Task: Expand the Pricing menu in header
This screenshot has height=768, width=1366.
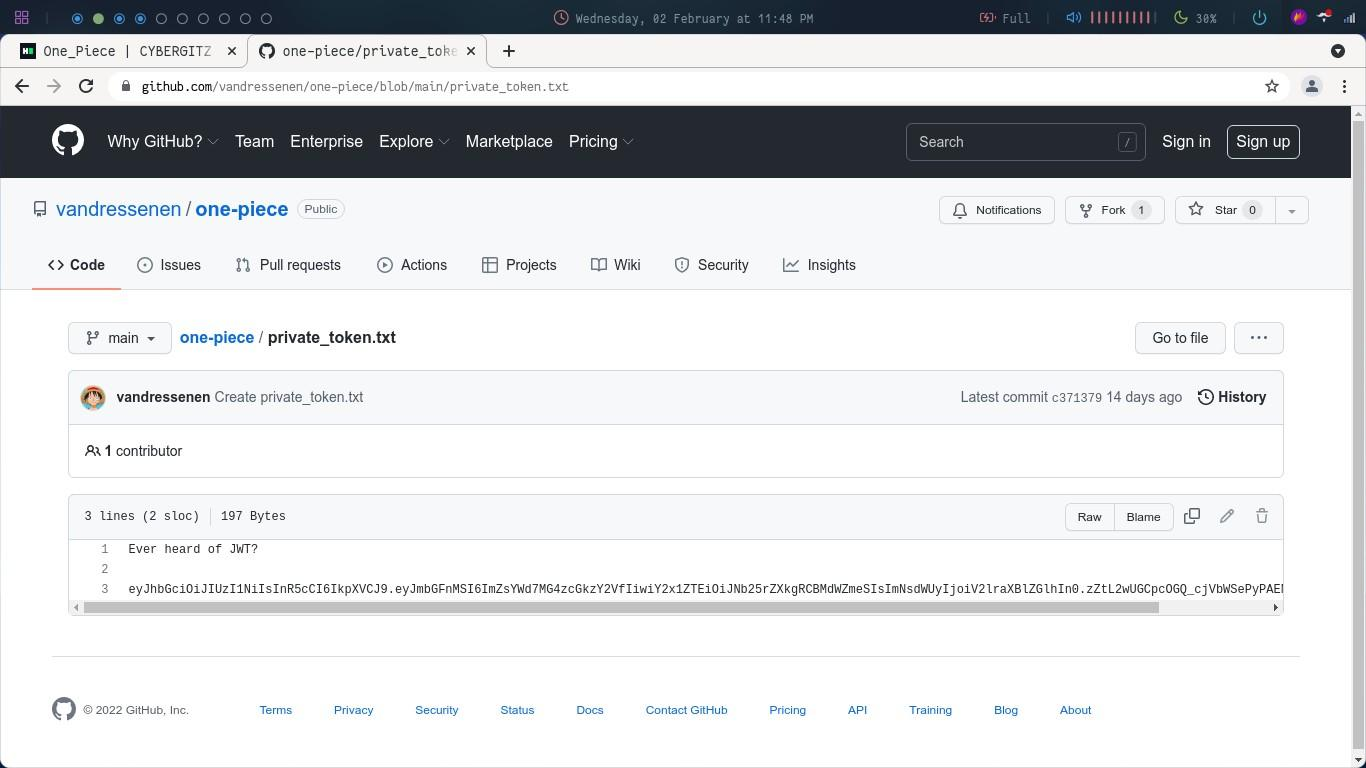Action: point(601,141)
